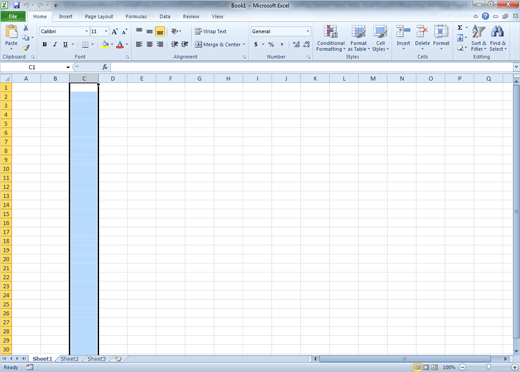Click Wrap Text button
The height and width of the screenshot is (372, 520).
tap(211, 31)
